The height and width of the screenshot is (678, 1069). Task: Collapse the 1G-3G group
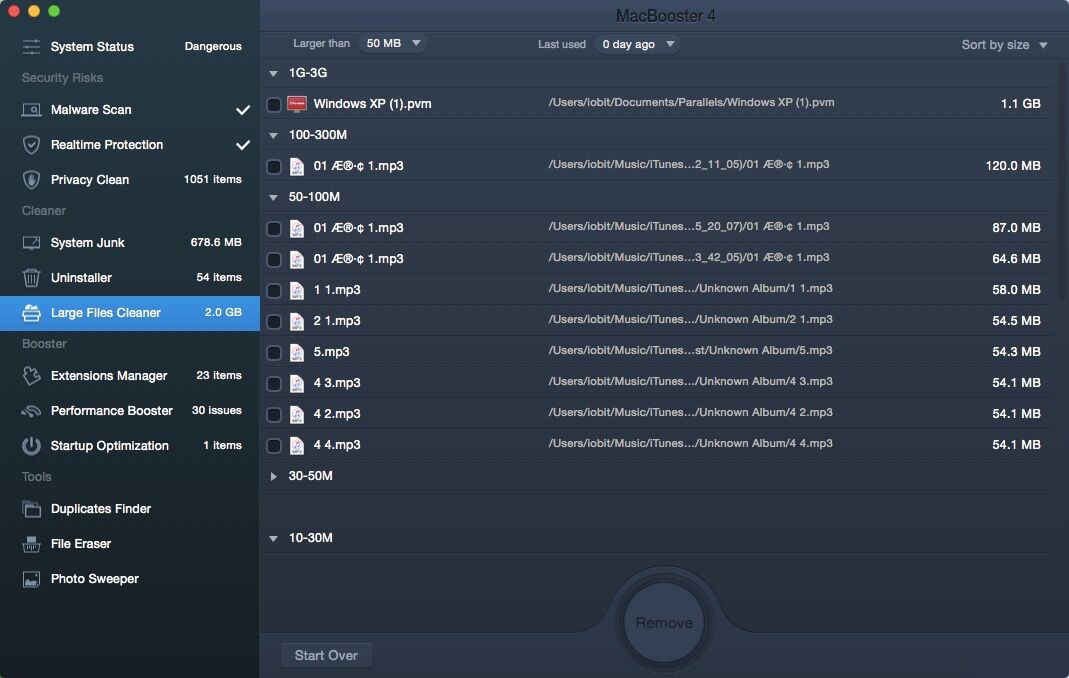[x=273, y=73]
